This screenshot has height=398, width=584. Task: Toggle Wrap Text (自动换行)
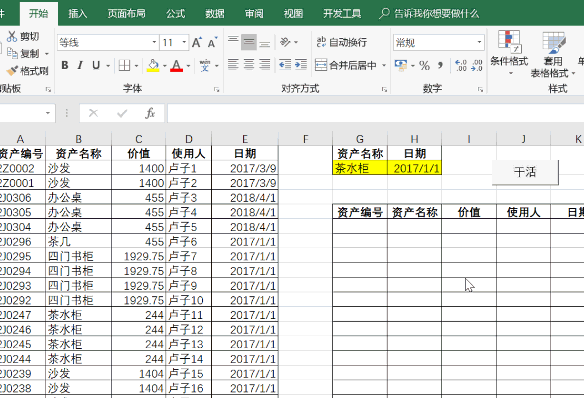tap(342, 42)
